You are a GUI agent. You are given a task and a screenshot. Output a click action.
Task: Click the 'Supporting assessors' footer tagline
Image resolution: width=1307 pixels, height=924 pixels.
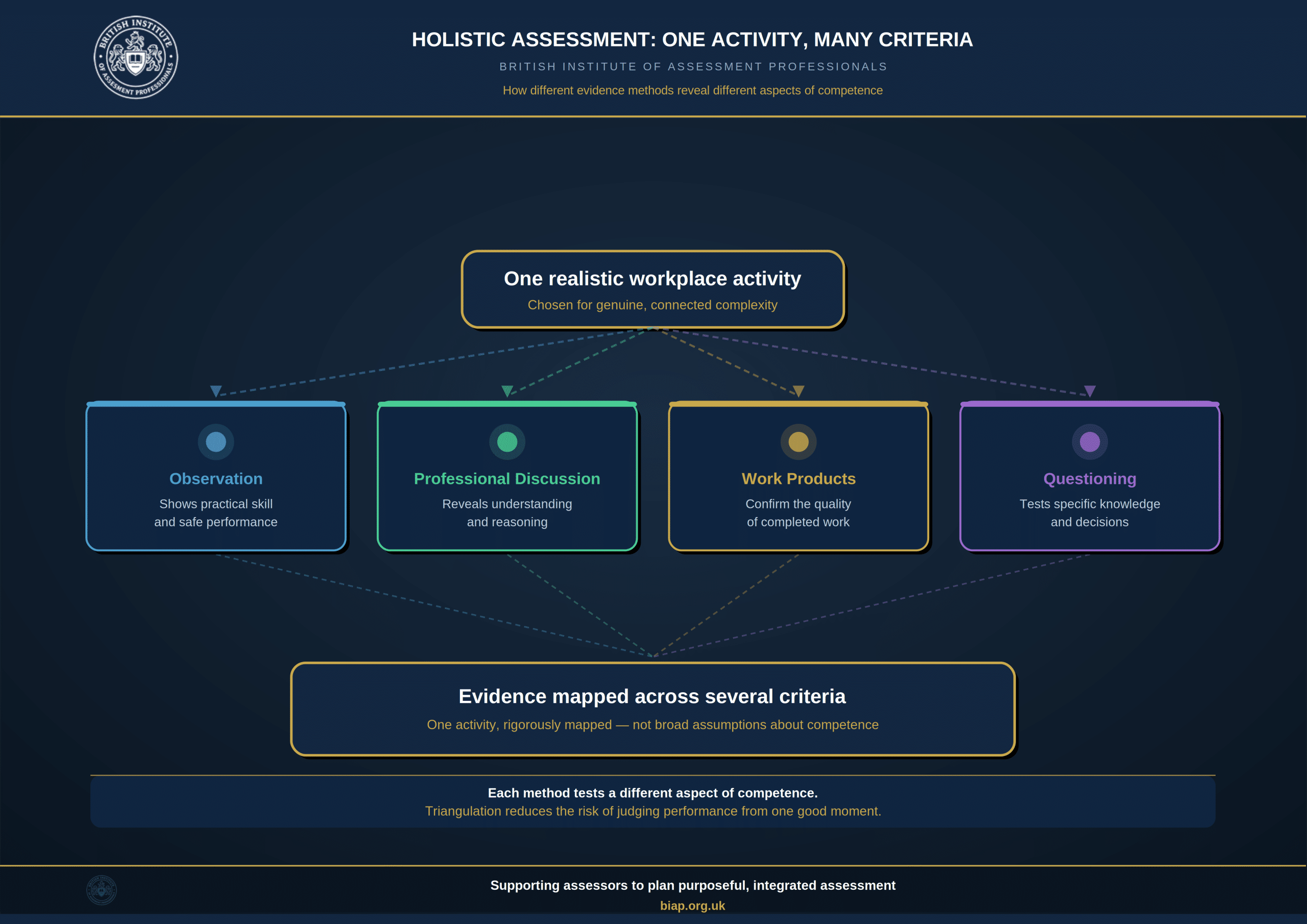coord(693,885)
